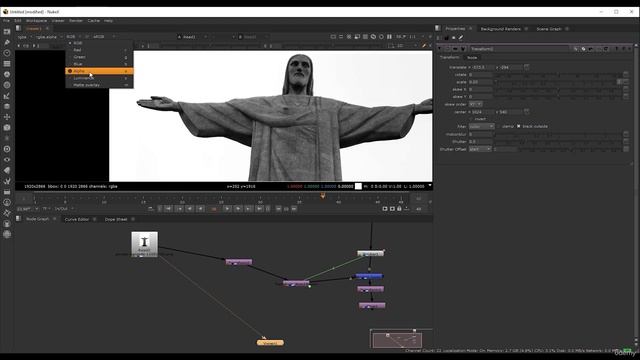Open the 3D nodes toolbar icon
Screen dimensions: 640x360
(7, 127)
